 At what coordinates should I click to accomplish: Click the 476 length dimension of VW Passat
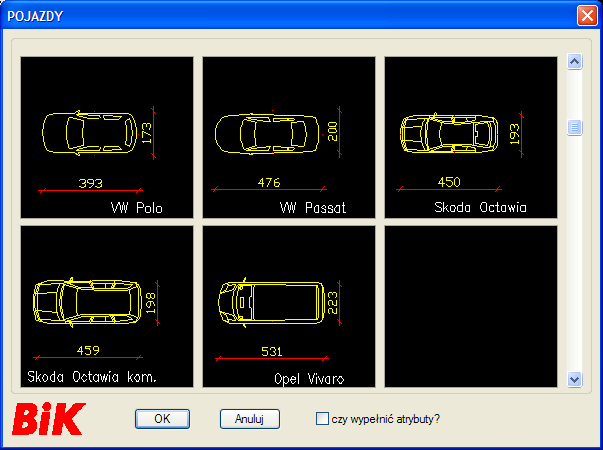pos(269,182)
